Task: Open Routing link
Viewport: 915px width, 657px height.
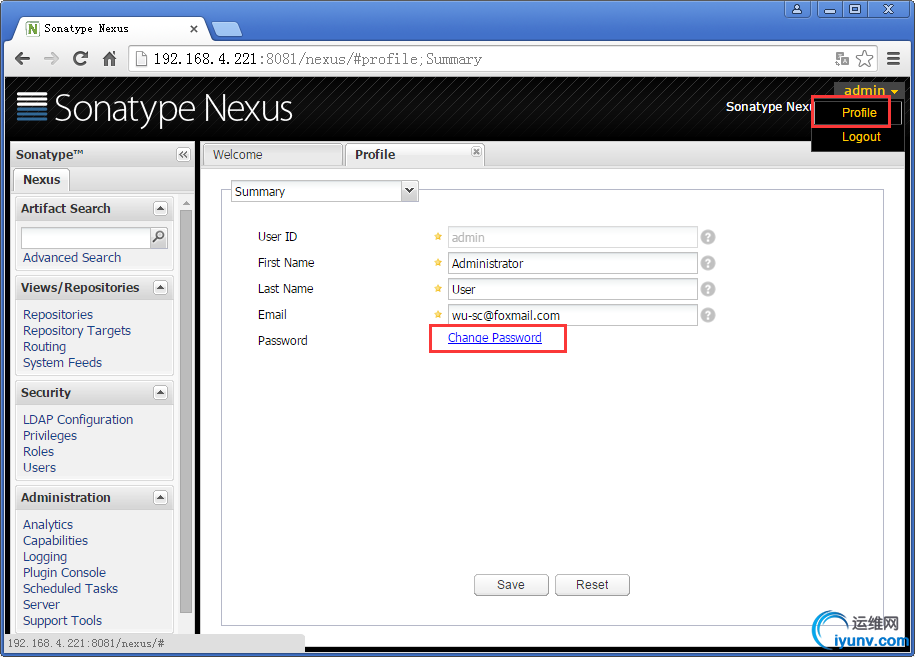Action: click(x=44, y=347)
